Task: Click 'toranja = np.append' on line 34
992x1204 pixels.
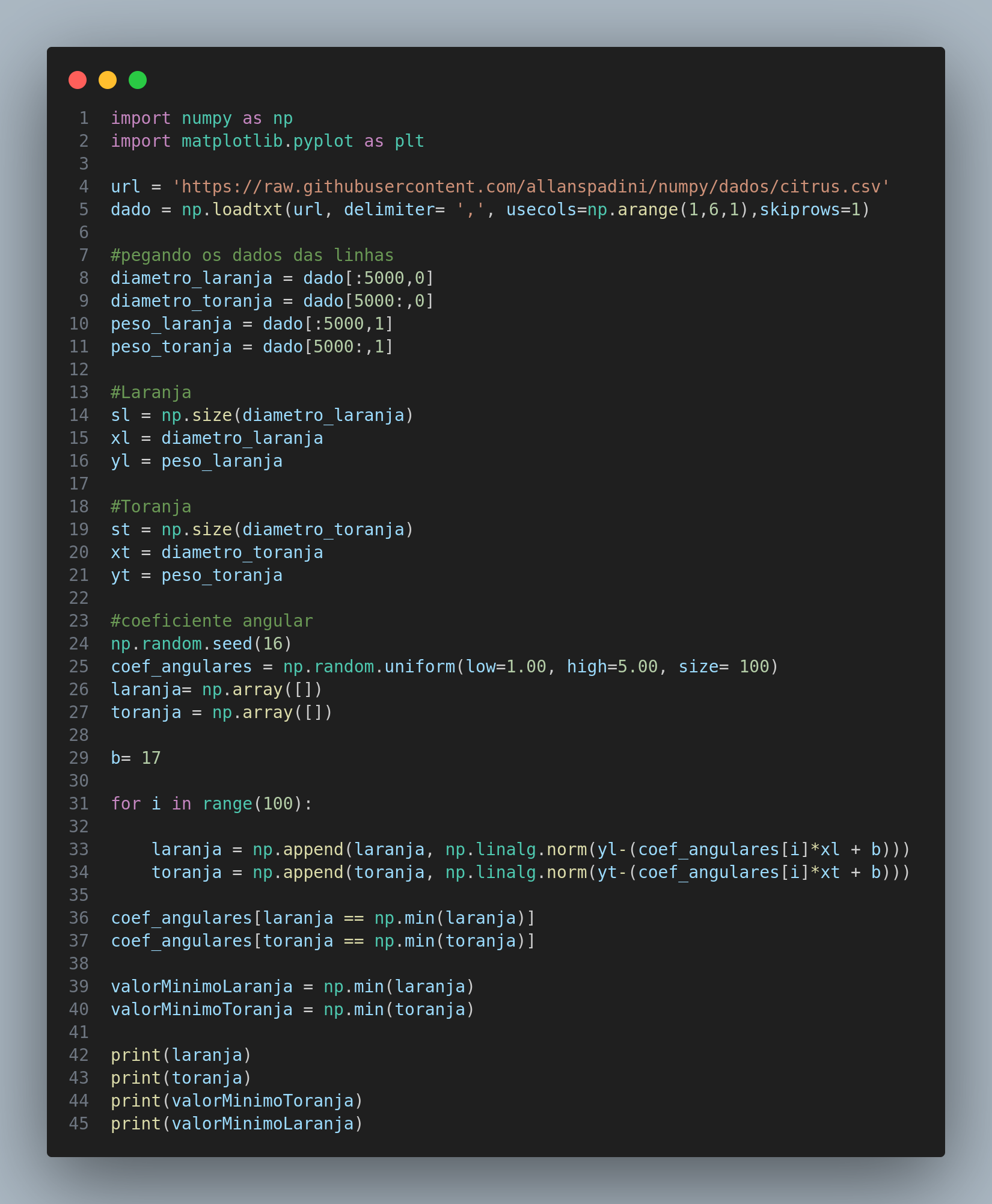Action: [247, 873]
